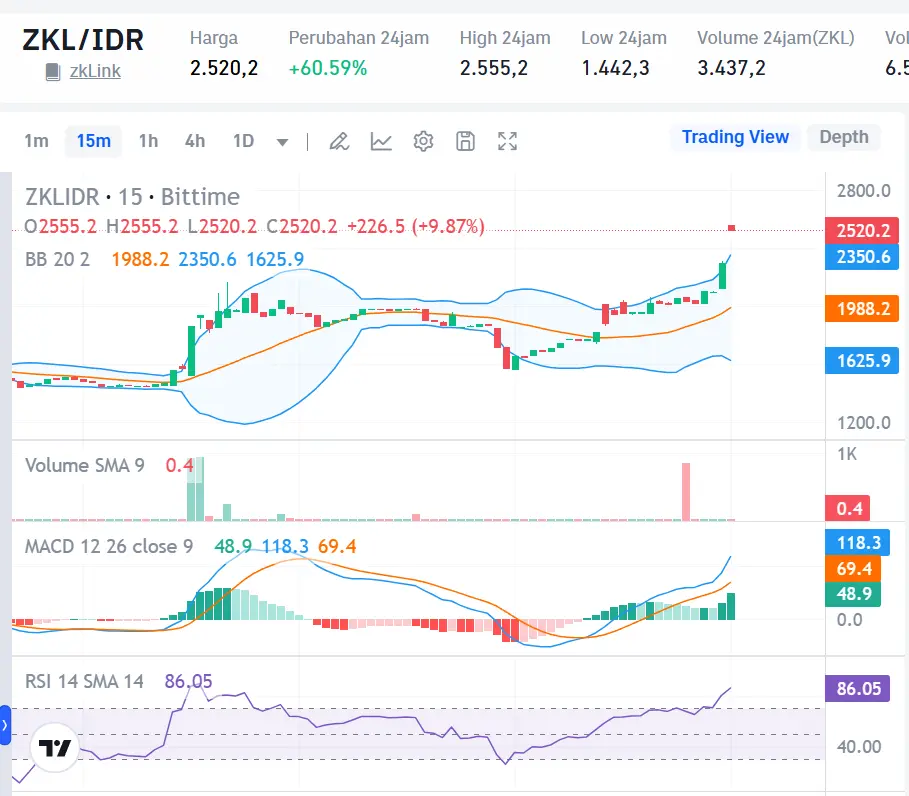Open chart settings with the gear icon
909x796 pixels.
[423, 141]
